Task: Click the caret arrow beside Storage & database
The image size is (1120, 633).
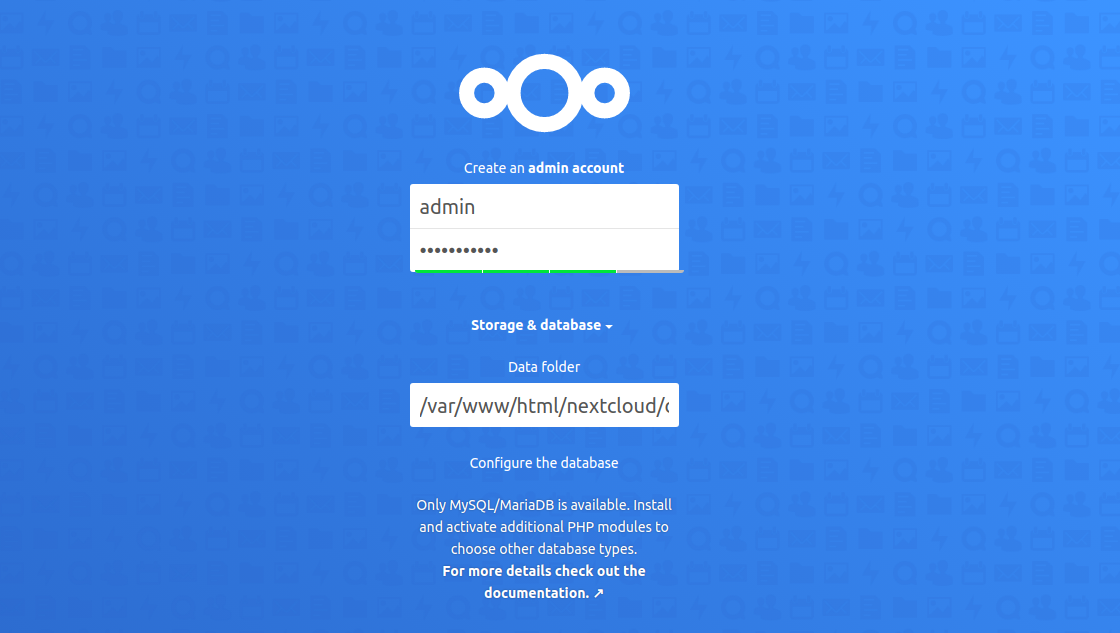Action: [x=609, y=327]
